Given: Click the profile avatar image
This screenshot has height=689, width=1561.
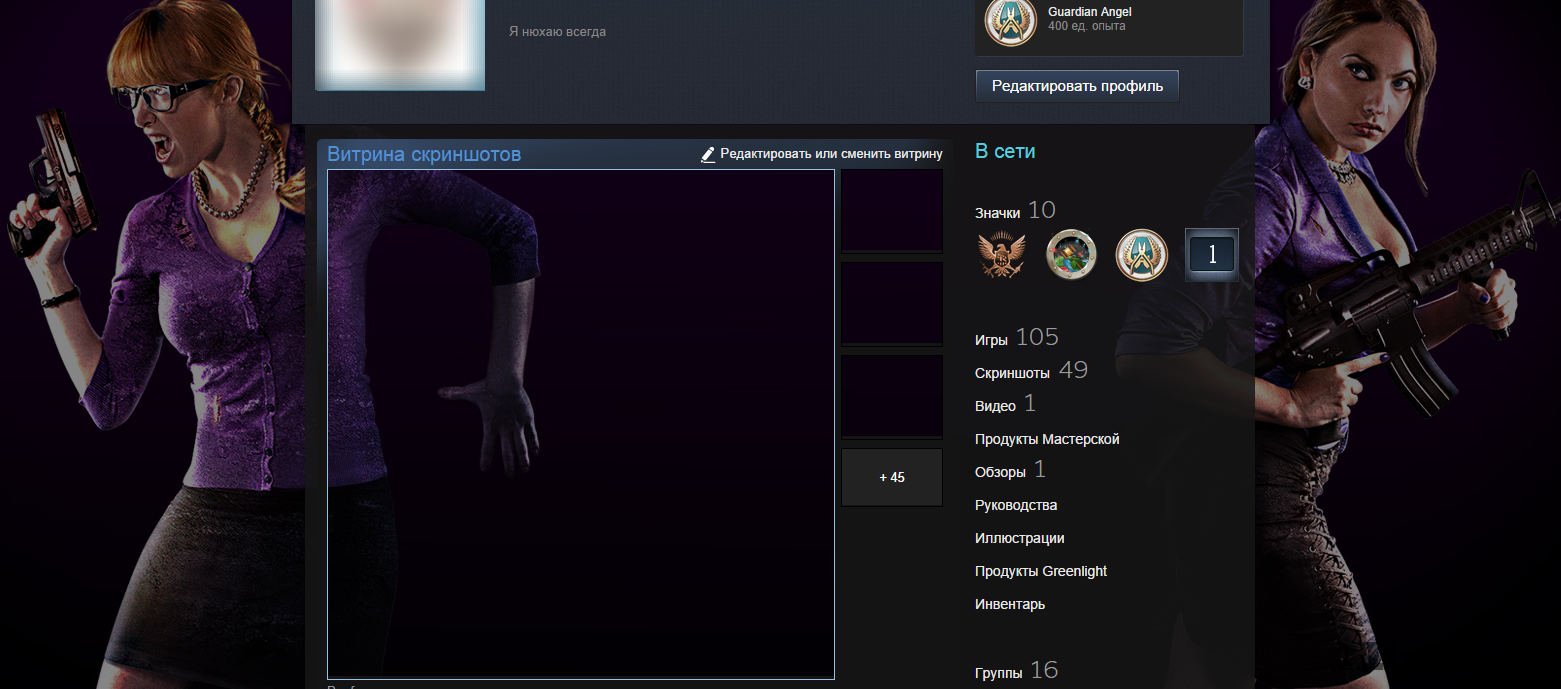Looking at the screenshot, I should pyautogui.click(x=400, y=44).
